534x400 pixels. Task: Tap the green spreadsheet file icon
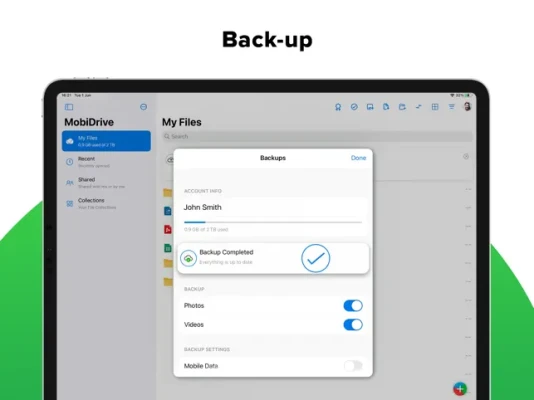tap(168, 248)
